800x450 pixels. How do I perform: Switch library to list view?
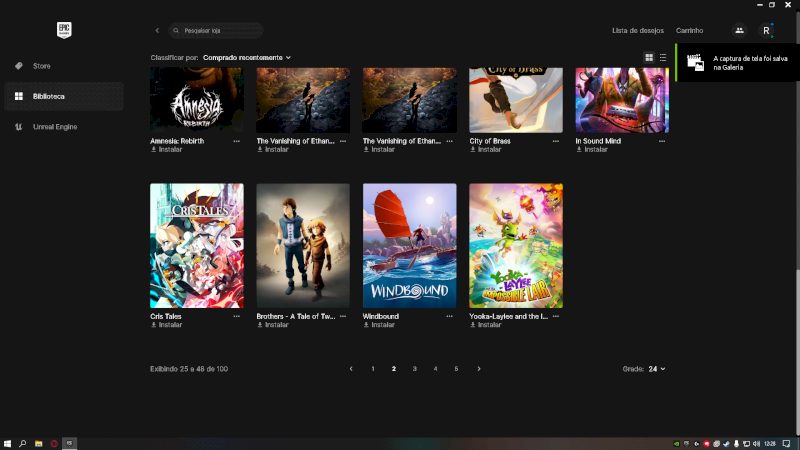[663, 58]
